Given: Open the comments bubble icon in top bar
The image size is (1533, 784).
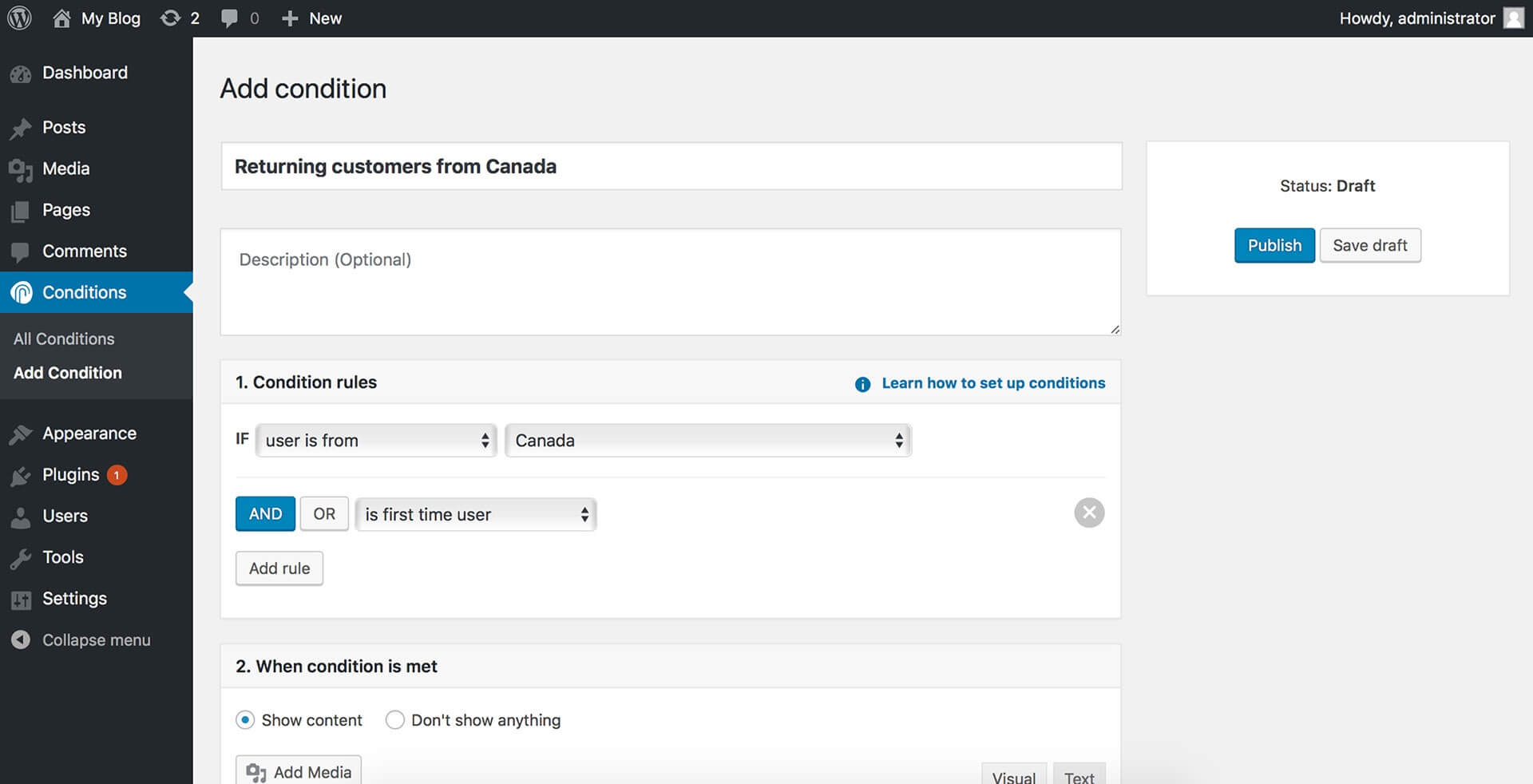Looking at the screenshot, I should (230, 18).
